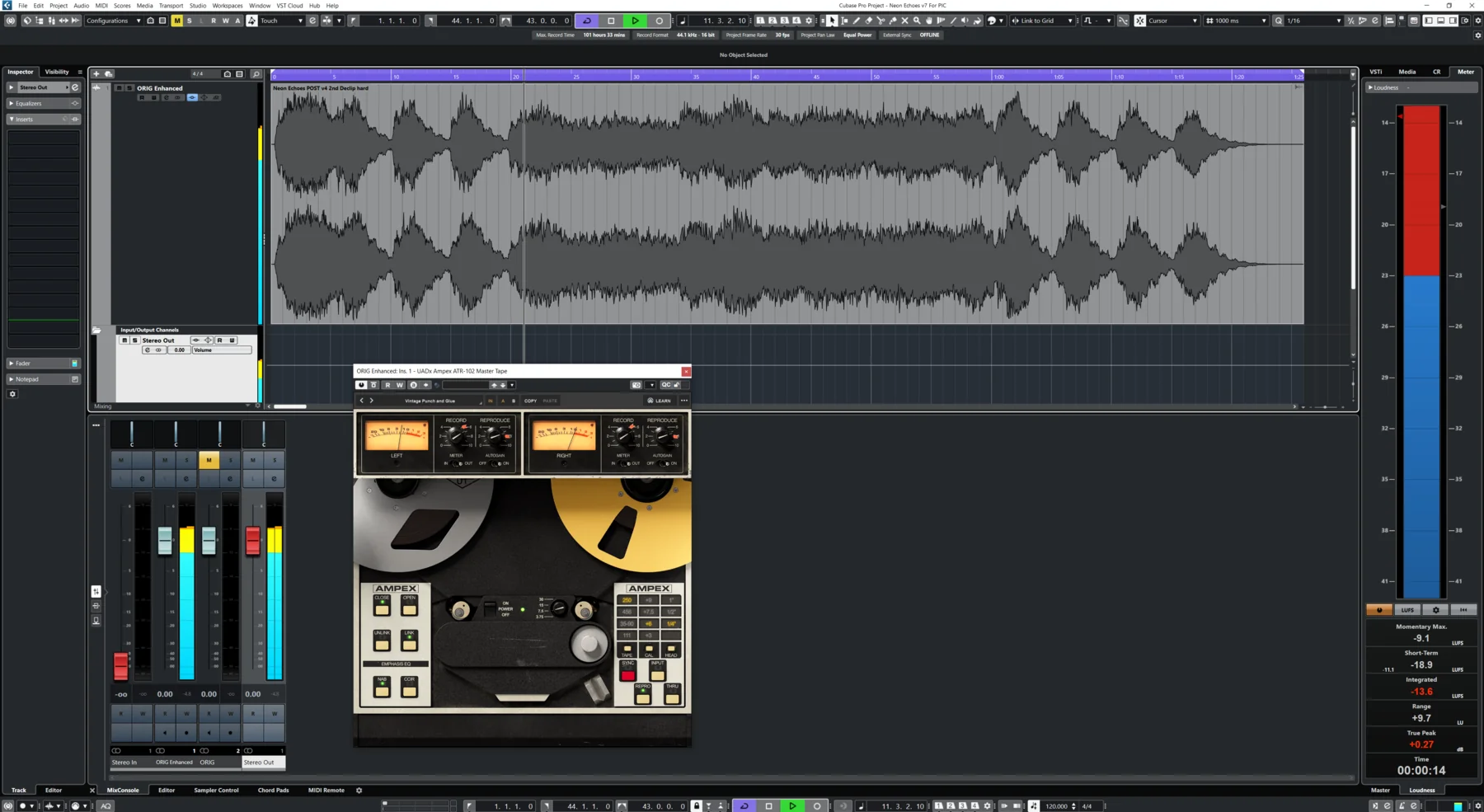The height and width of the screenshot is (812, 1484).
Task: Activate the Zoom tool
Action: tap(917, 21)
